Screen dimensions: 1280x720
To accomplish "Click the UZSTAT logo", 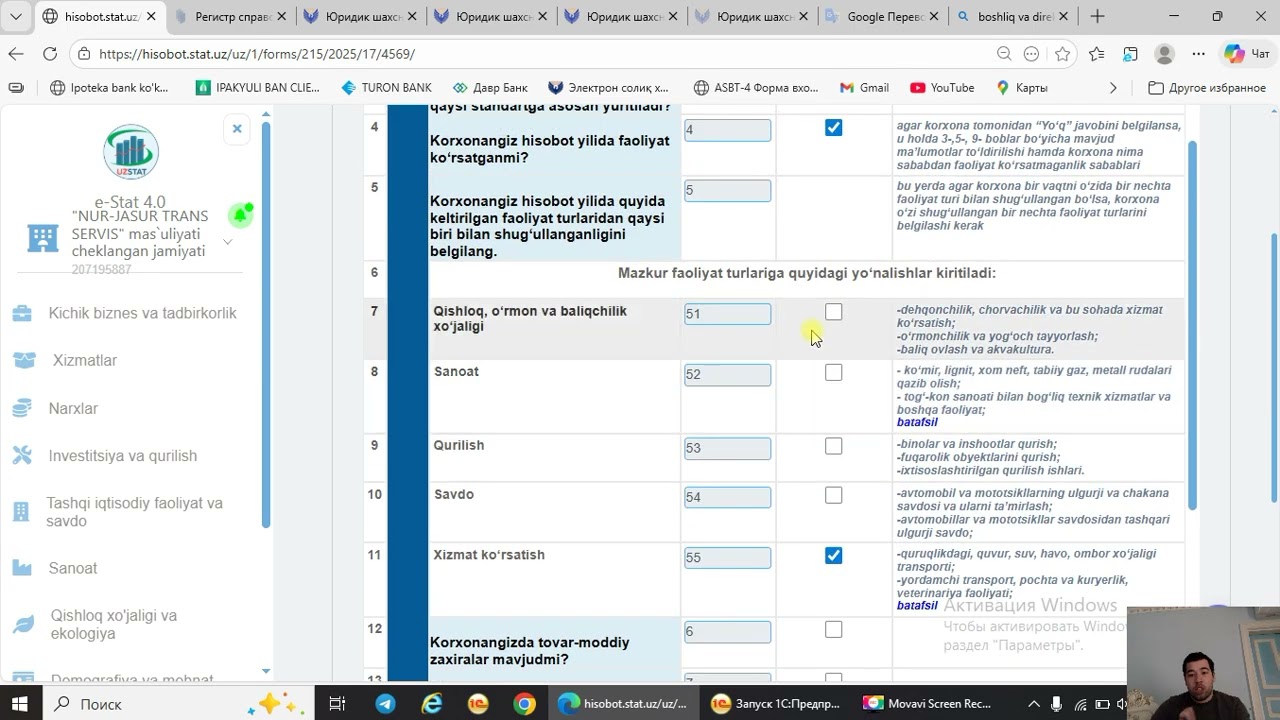I will coord(131,152).
